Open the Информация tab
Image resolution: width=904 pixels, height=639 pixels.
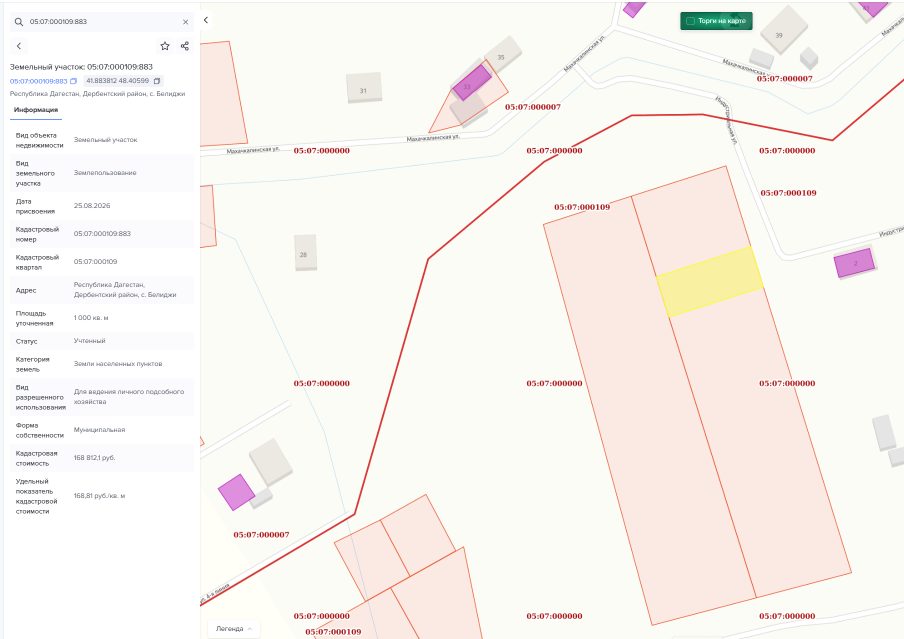pyautogui.click(x=36, y=110)
